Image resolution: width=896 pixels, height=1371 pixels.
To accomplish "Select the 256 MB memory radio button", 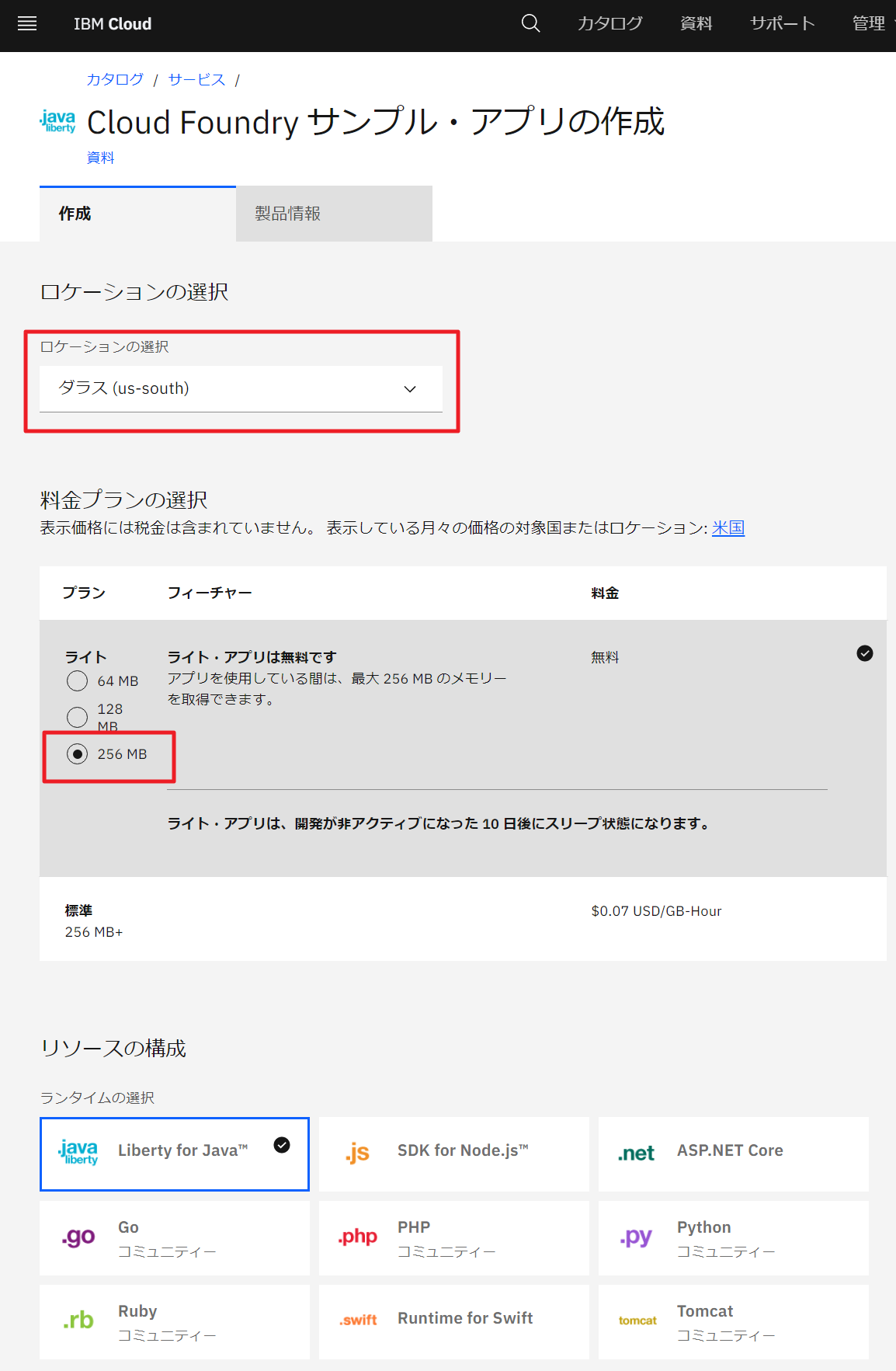I will click(x=77, y=754).
